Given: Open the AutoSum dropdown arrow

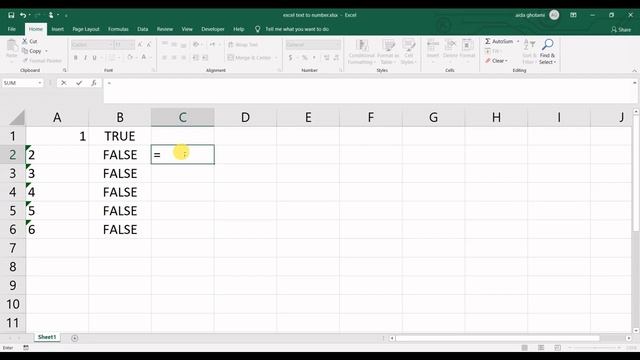Looking at the screenshot, I should [518, 41].
